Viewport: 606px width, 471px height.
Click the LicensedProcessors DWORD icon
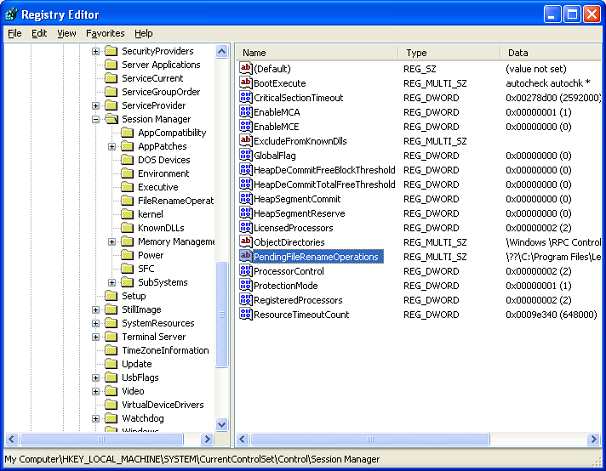coord(245,227)
